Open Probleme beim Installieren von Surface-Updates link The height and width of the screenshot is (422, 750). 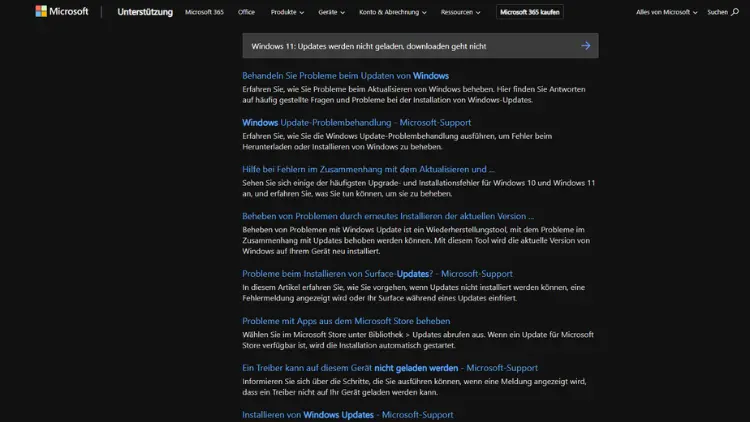[377, 274]
